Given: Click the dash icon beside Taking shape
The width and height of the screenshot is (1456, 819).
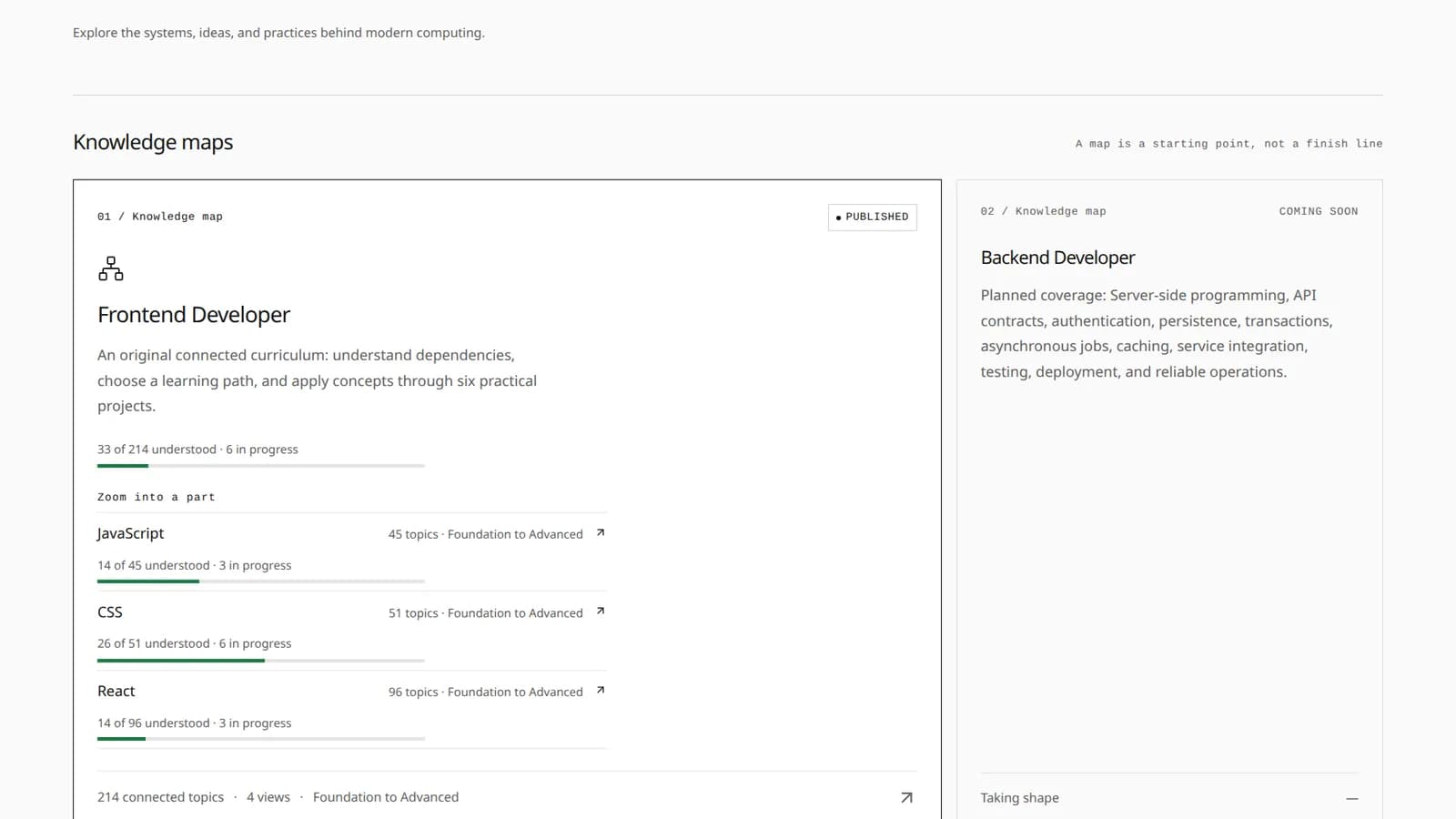Looking at the screenshot, I should [x=1352, y=798].
